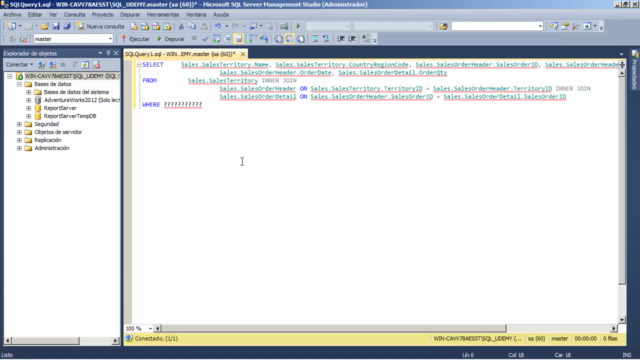This screenshot has height=360, width=640.
Task: Click the Undo arrow icon
Action: [218, 26]
